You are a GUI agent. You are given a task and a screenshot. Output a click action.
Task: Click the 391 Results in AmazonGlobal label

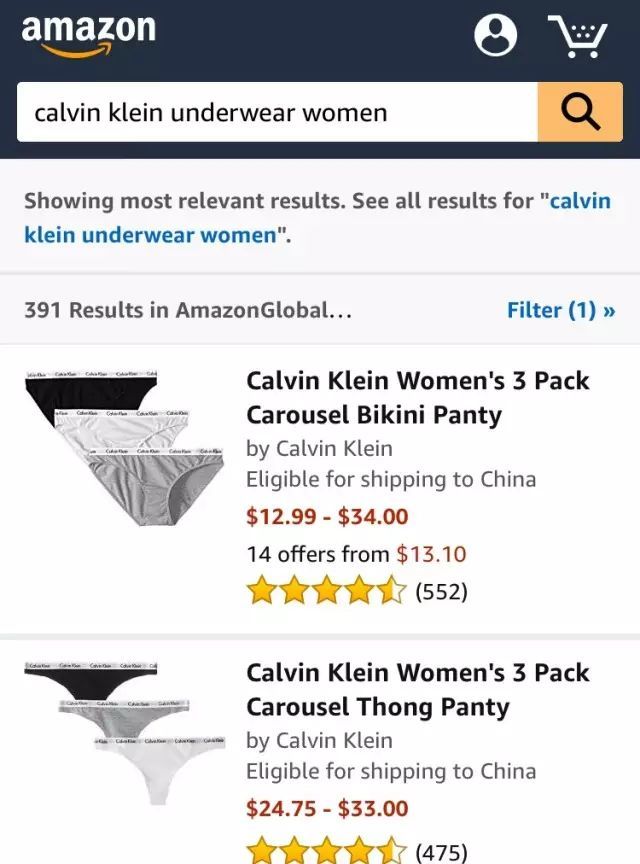click(x=188, y=310)
